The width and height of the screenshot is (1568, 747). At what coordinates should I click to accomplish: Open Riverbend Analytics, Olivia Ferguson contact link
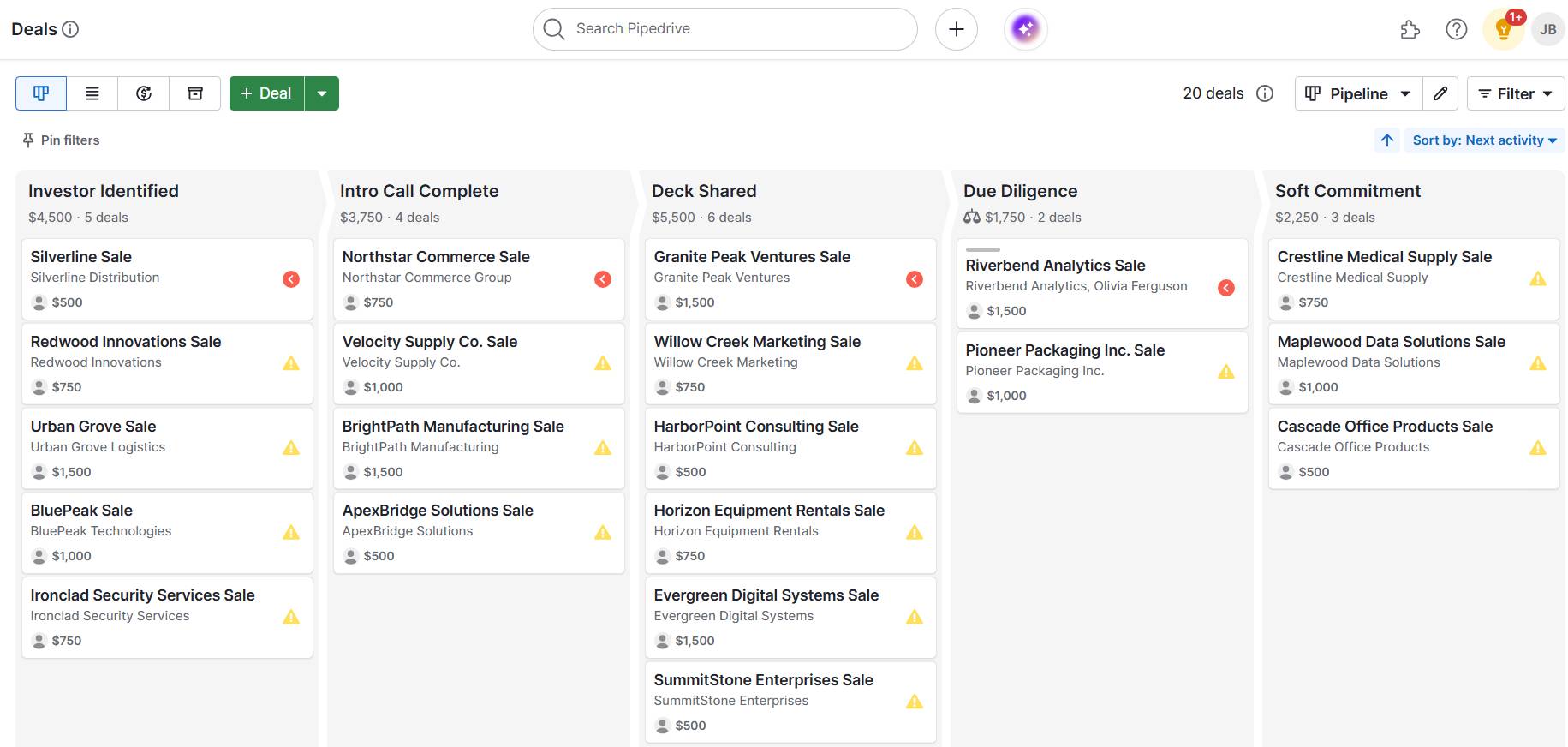pyautogui.click(x=1076, y=286)
